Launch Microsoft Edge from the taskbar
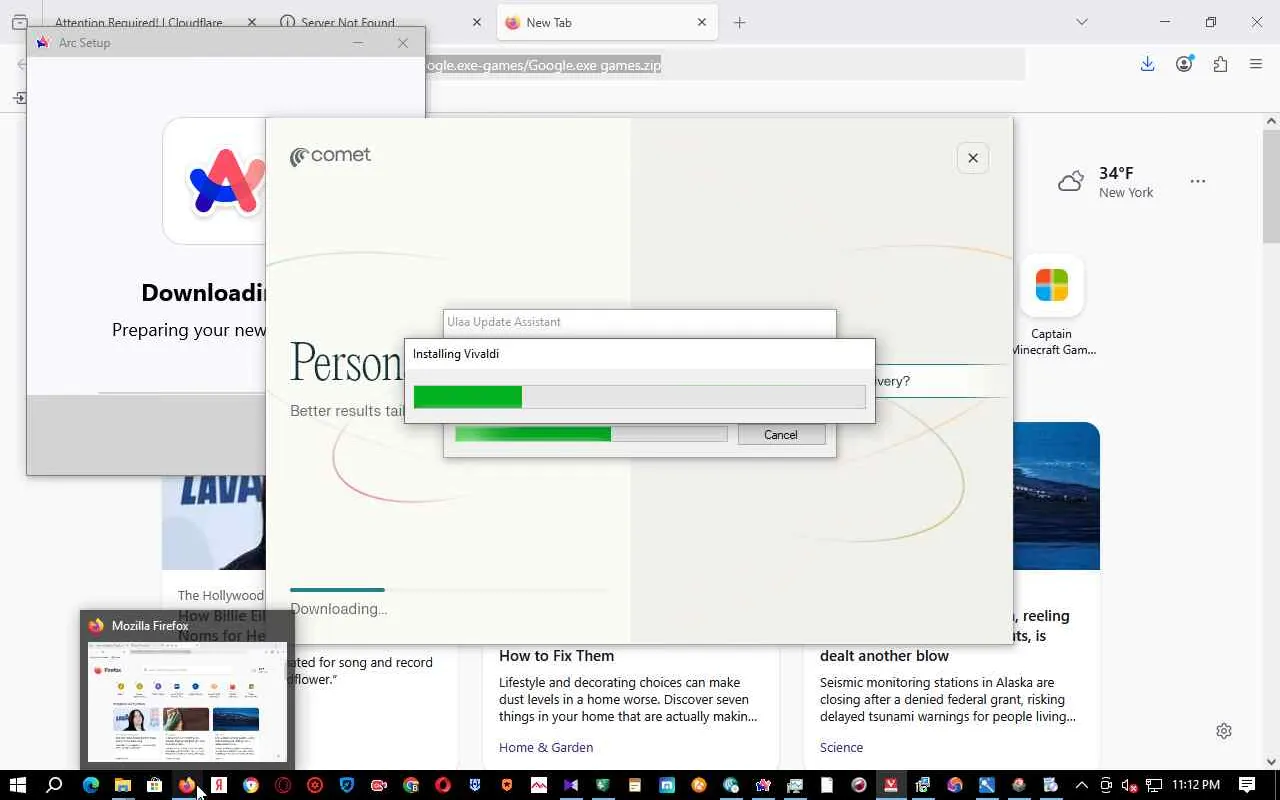This screenshot has width=1280, height=800. [x=91, y=785]
